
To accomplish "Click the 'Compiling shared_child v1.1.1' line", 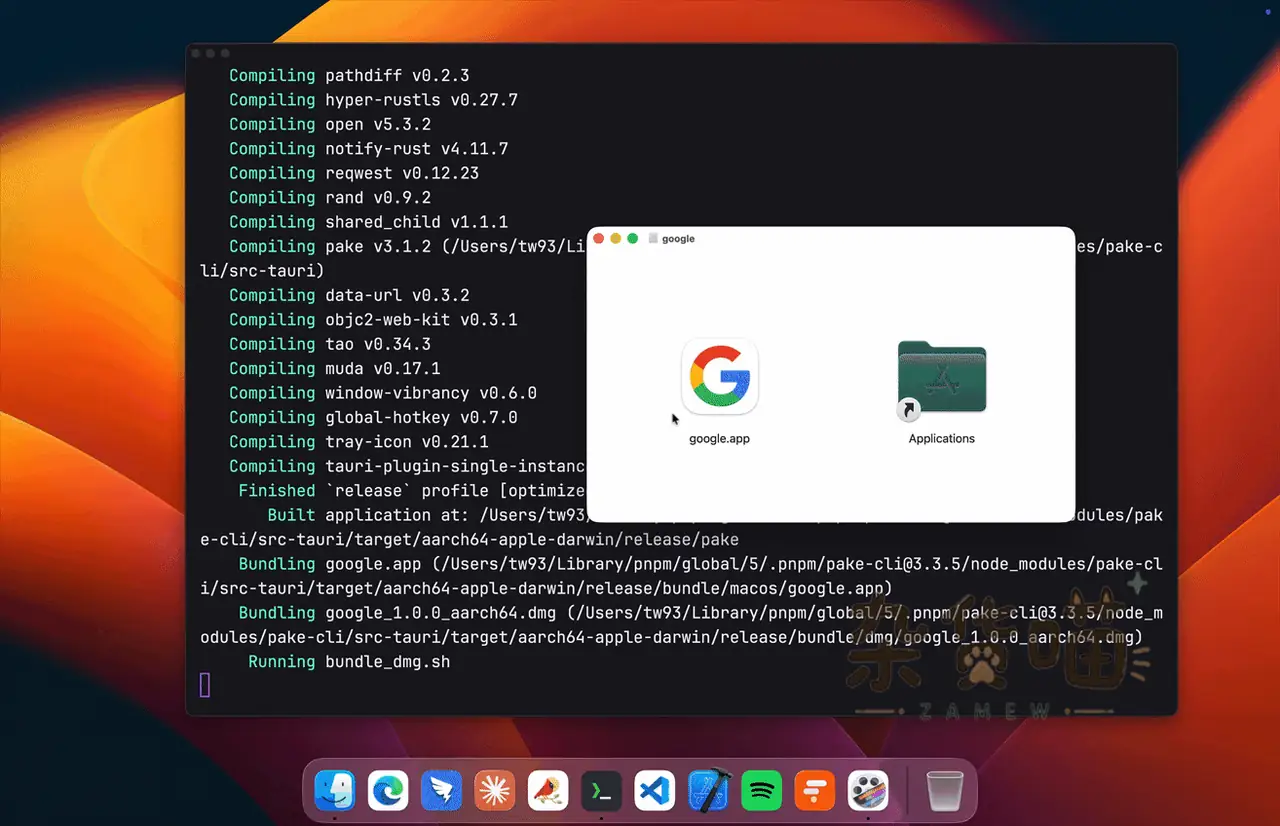I will pyautogui.click(x=369, y=222).
